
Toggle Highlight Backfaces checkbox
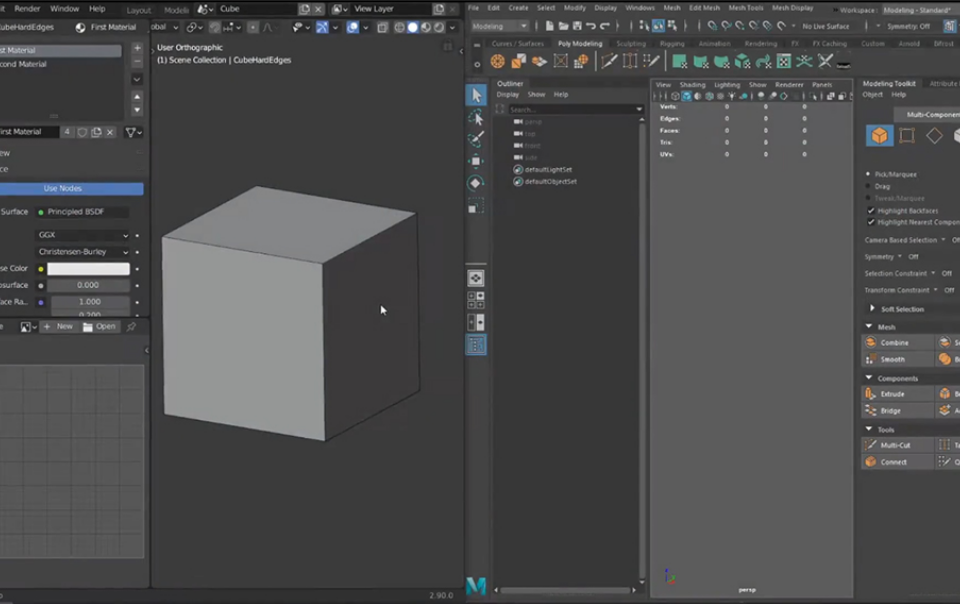(x=870, y=211)
